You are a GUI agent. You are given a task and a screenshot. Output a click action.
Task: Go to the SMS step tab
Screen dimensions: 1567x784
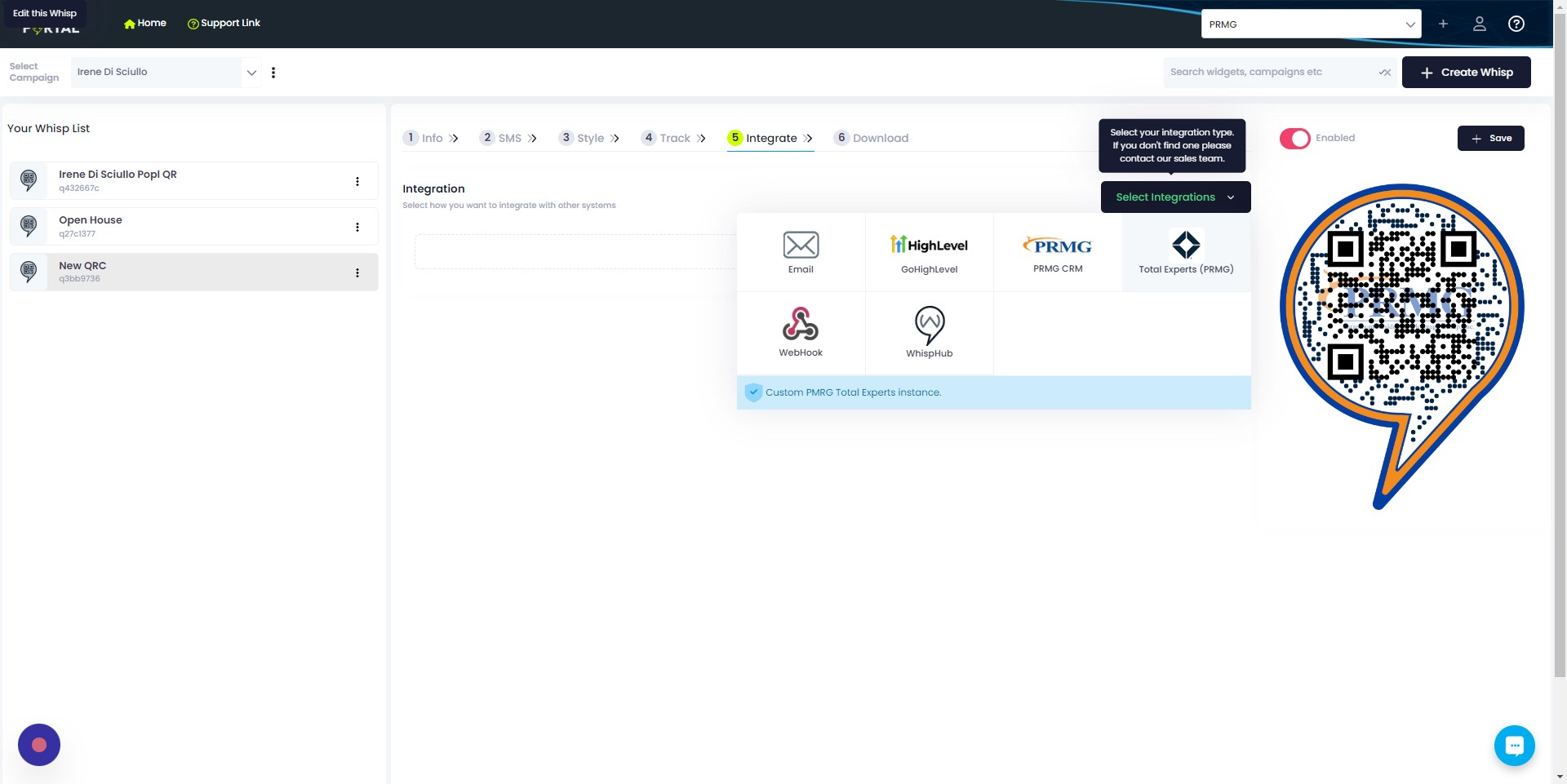point(508,138)
